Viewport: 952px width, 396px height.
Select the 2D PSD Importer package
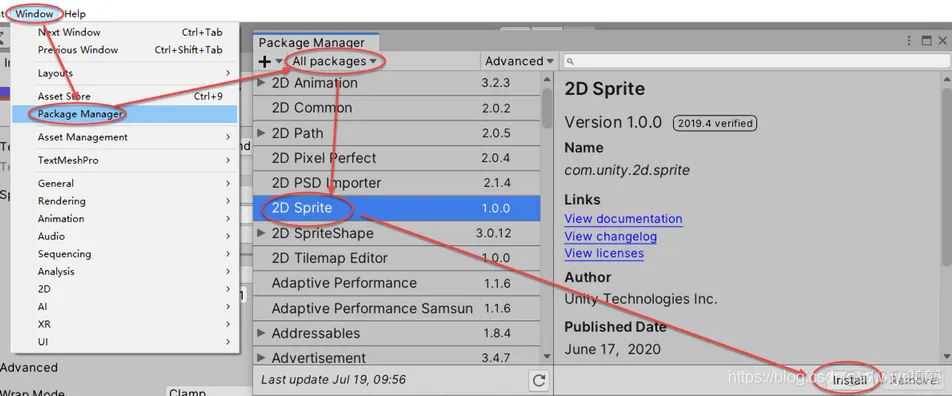396,183
